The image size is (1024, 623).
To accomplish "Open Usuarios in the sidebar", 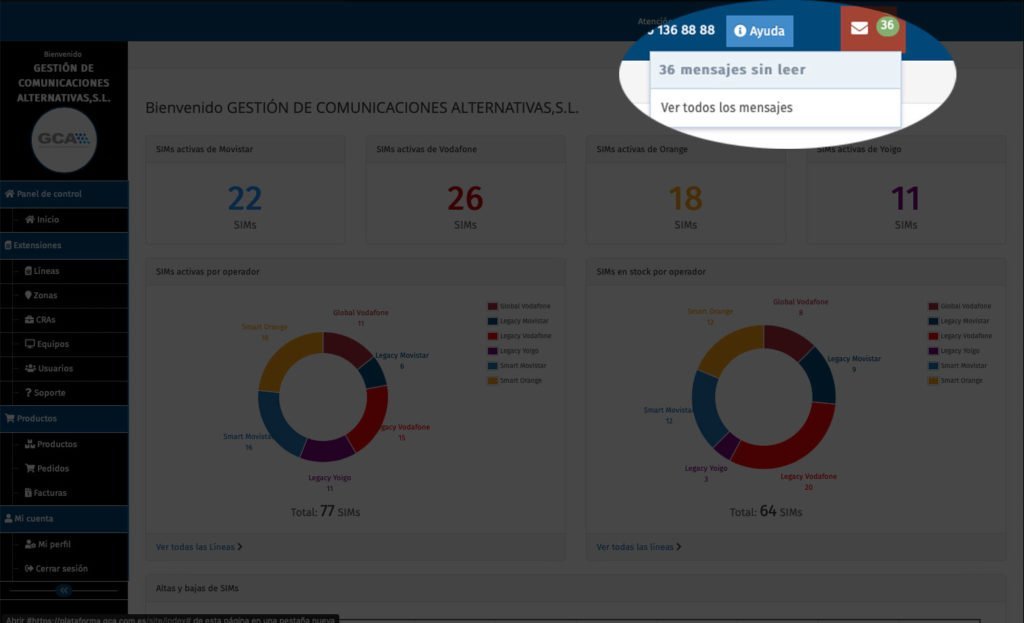I will (x=49, y=368).
